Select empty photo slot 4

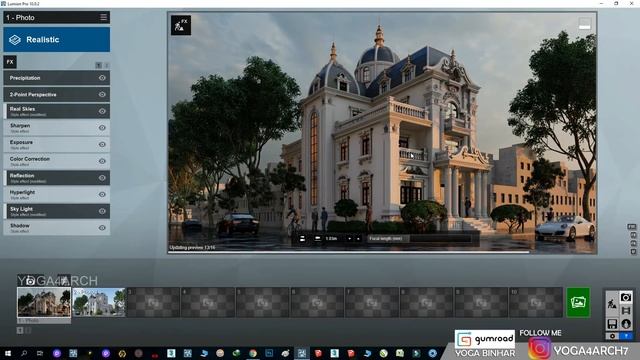pyautogui.click(x=208, y=302)
